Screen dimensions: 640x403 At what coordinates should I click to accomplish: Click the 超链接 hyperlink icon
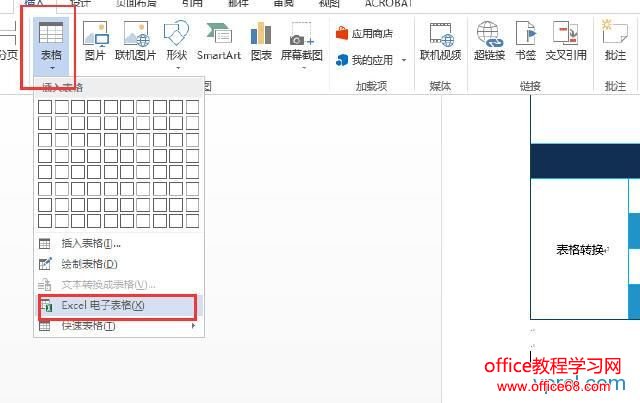[x=490, y=41]
